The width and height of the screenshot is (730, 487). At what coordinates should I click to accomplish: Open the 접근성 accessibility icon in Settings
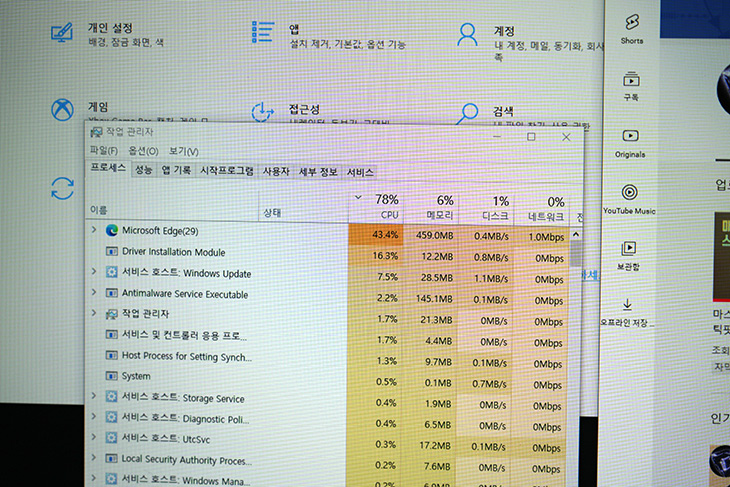pyautogui.click(x=263, y=112)
